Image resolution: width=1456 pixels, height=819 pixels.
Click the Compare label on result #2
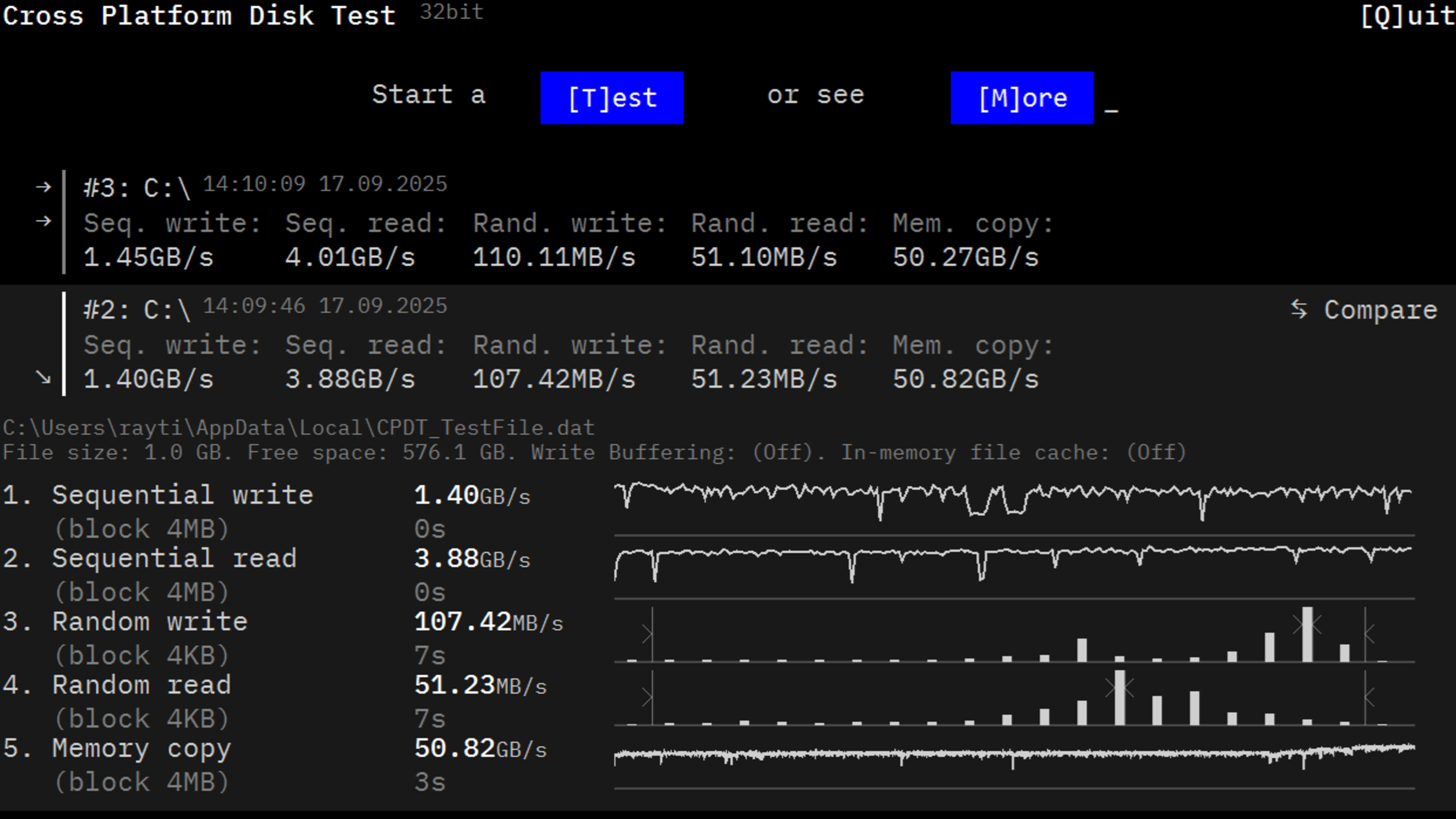[1380, 310]
